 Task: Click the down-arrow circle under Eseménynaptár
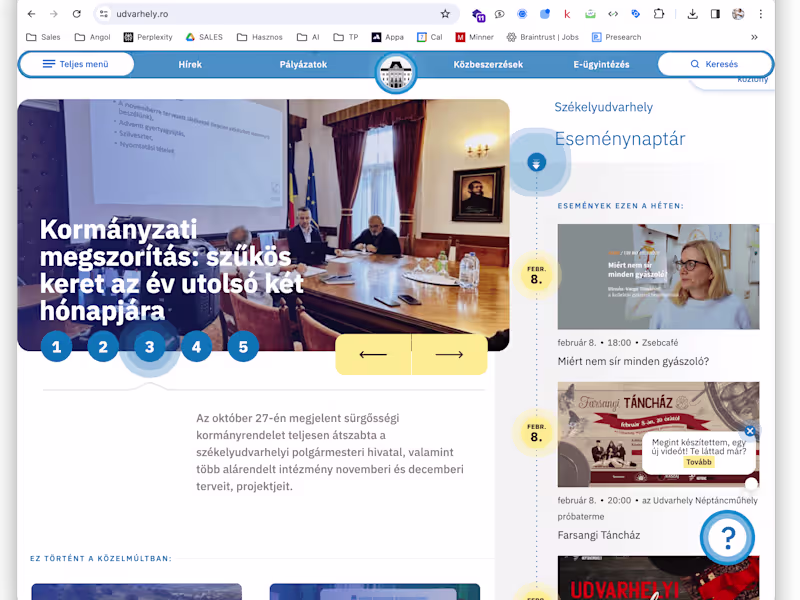[536, 163]
